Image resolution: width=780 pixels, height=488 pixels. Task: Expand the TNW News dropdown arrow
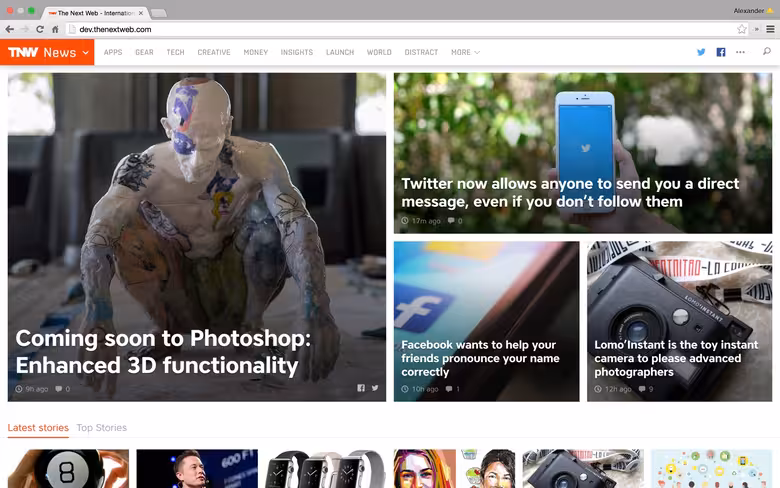click(x=86, y=52)
